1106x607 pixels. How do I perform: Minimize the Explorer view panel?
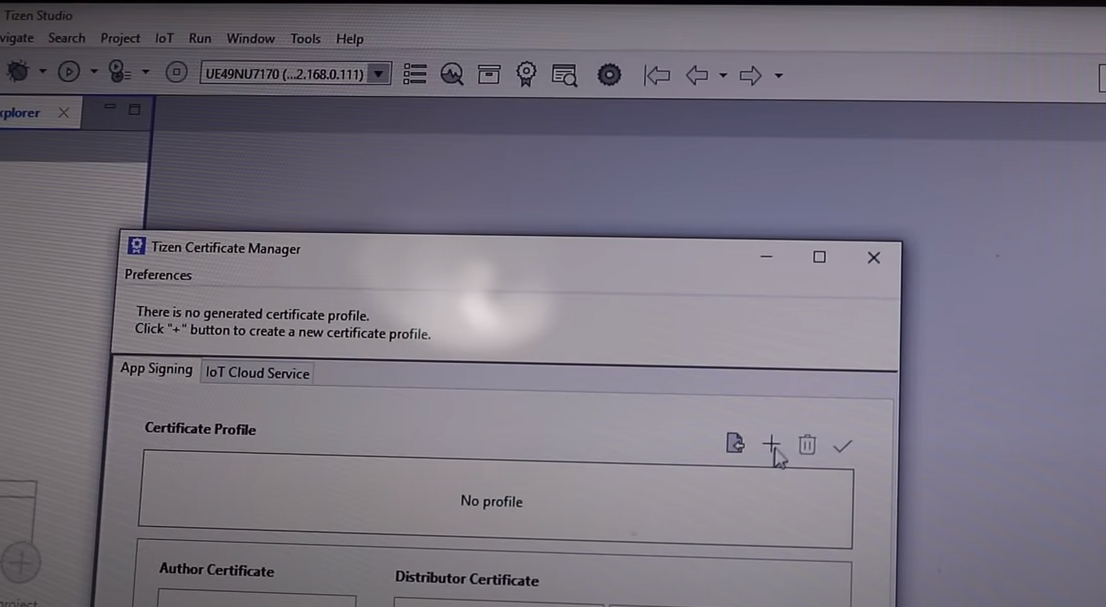point(109,107)
